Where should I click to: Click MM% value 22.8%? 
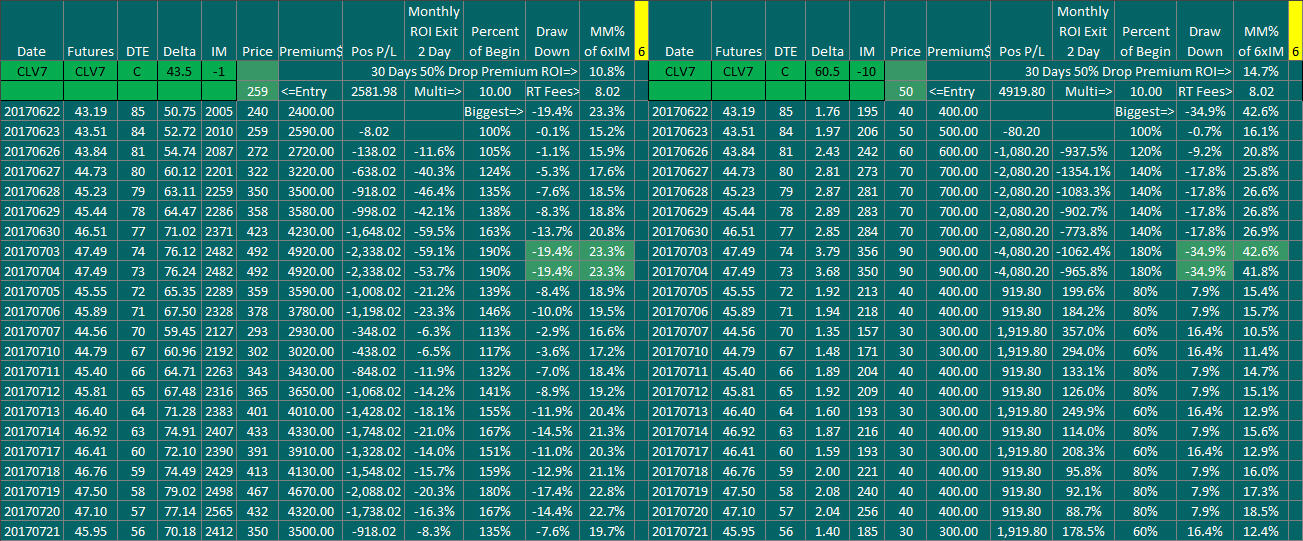click(x=608, y=491)
